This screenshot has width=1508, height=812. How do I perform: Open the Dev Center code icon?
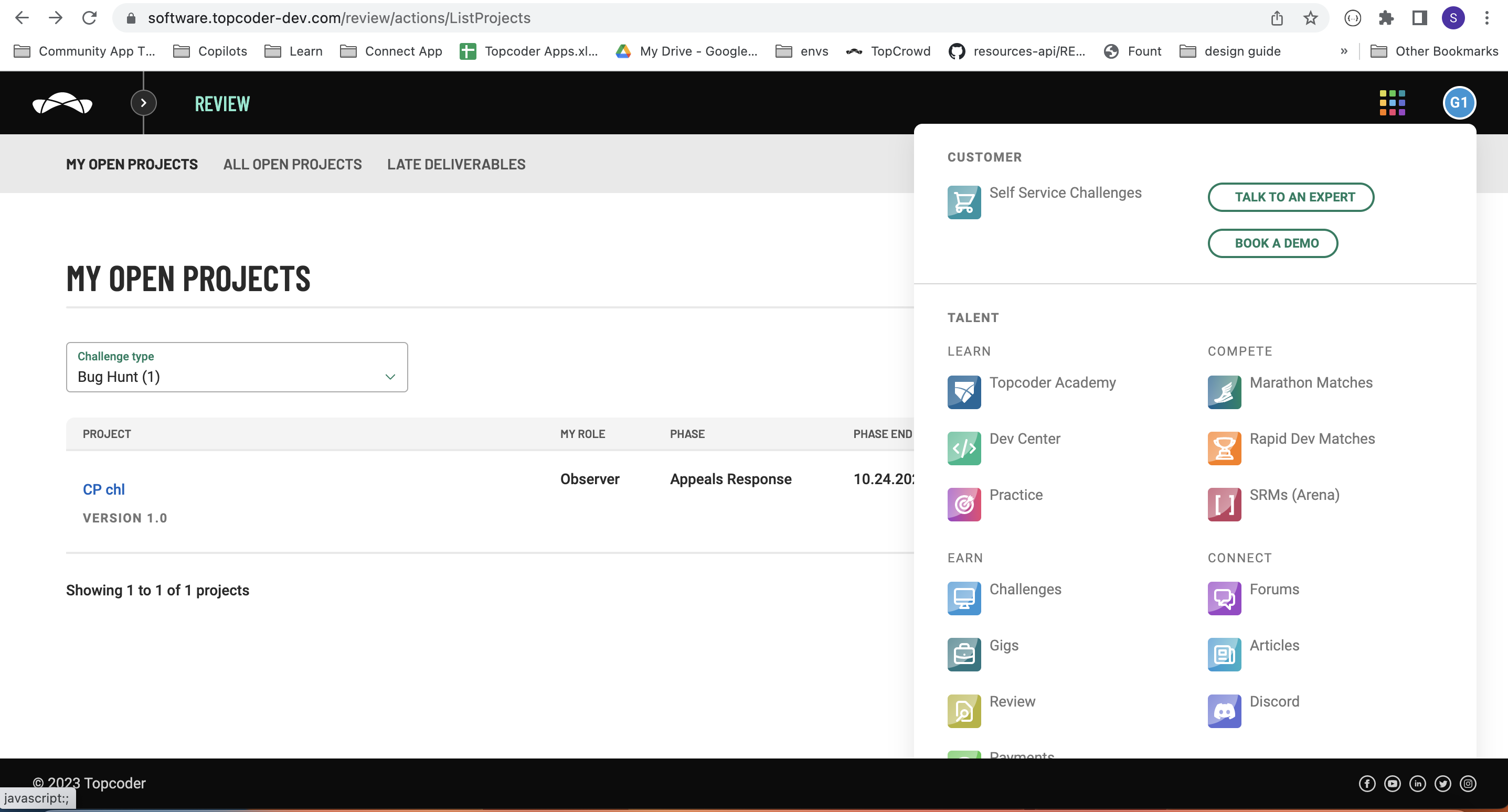pos(963,448)
